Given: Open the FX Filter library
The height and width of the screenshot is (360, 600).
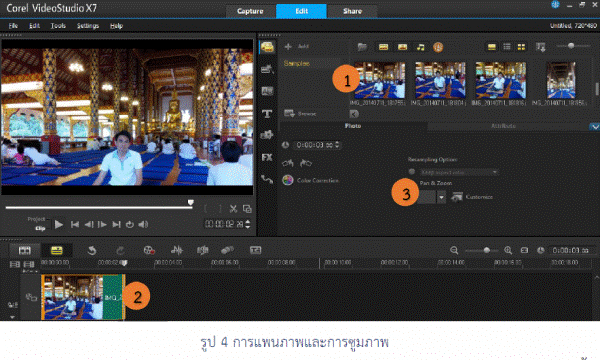Looking at the screenshot, I should click(x=267, y=157).
